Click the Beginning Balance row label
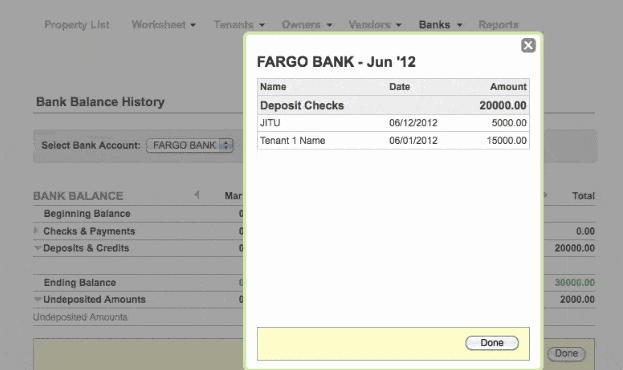Viewport: 623px width, 370px height. click(87, 213)
